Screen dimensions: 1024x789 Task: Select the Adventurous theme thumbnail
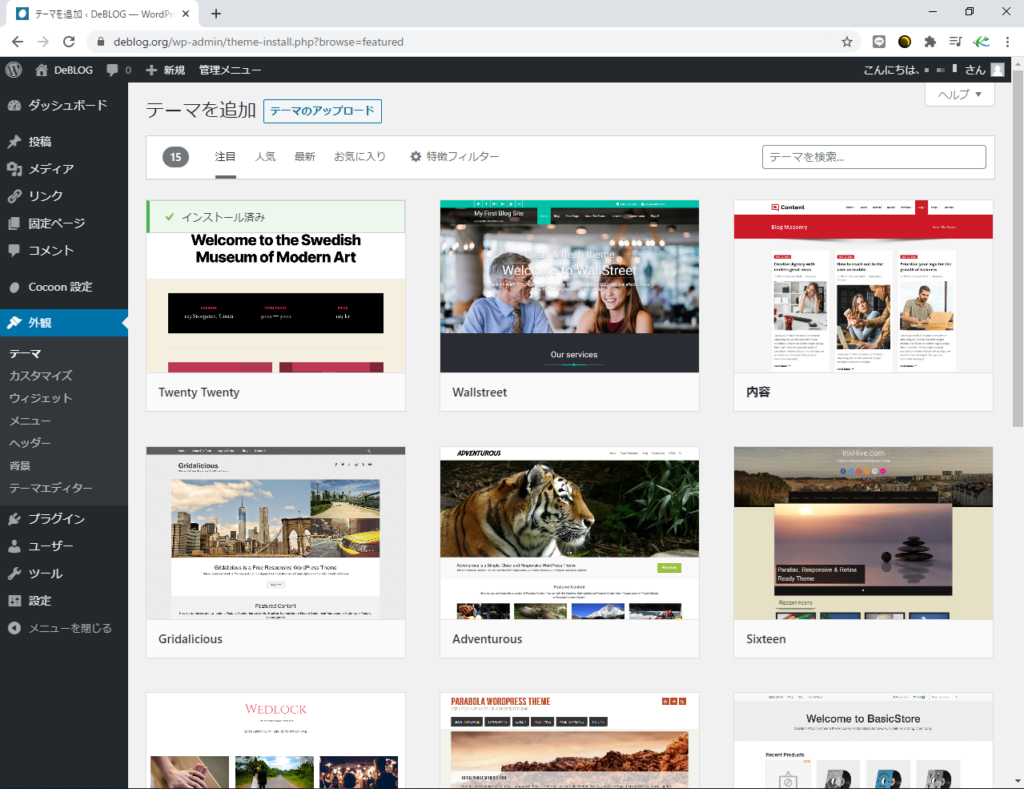(569, 533)
